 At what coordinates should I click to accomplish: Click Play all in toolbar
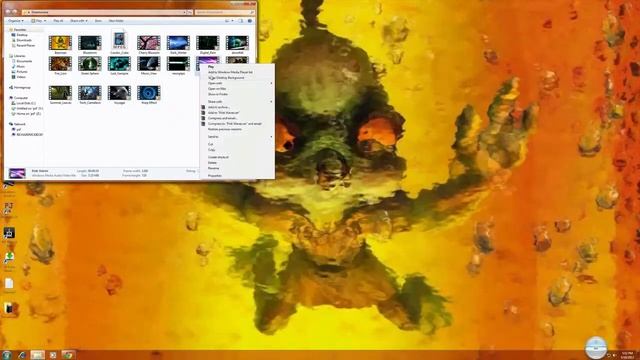[58, 21]
